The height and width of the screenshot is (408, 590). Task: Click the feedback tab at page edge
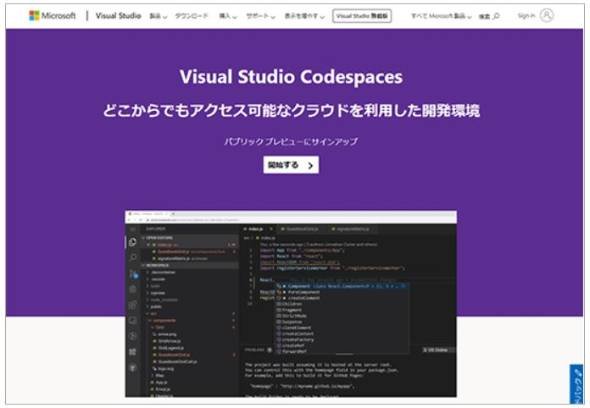576,385
